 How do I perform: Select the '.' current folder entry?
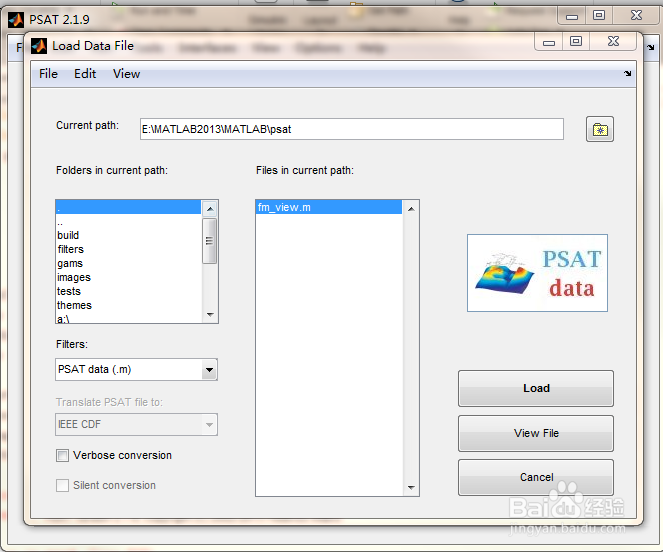click(x=129, y=207)
